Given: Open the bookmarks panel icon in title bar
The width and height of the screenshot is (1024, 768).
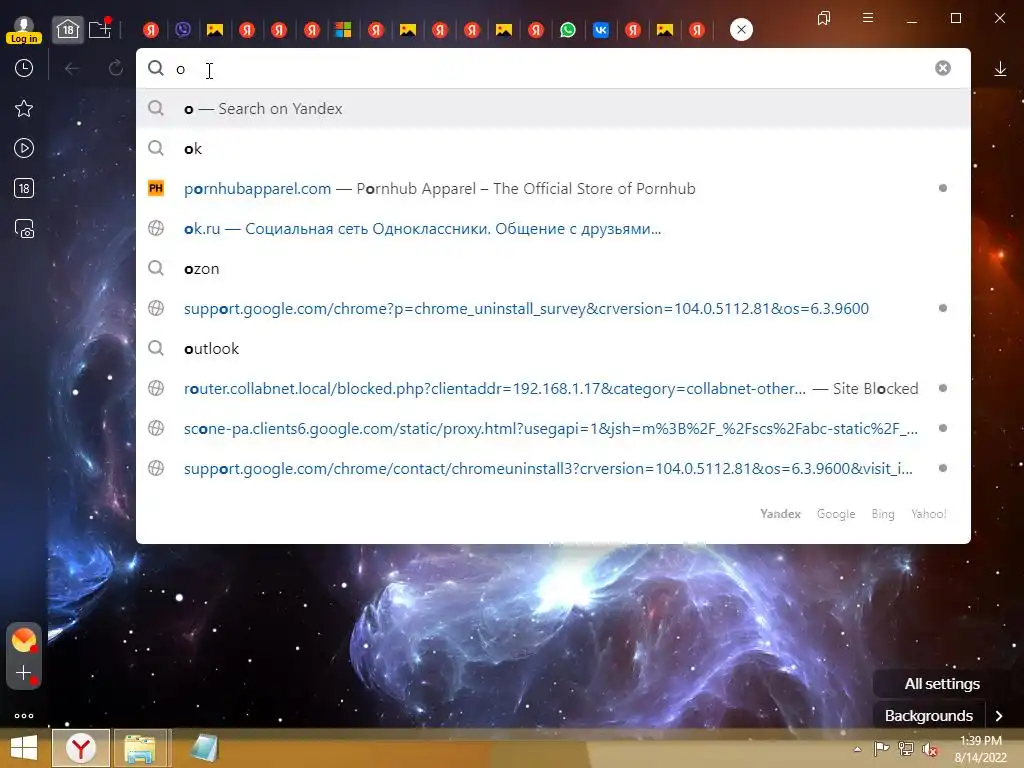Looking at the screenshot, I should [824, 18].
